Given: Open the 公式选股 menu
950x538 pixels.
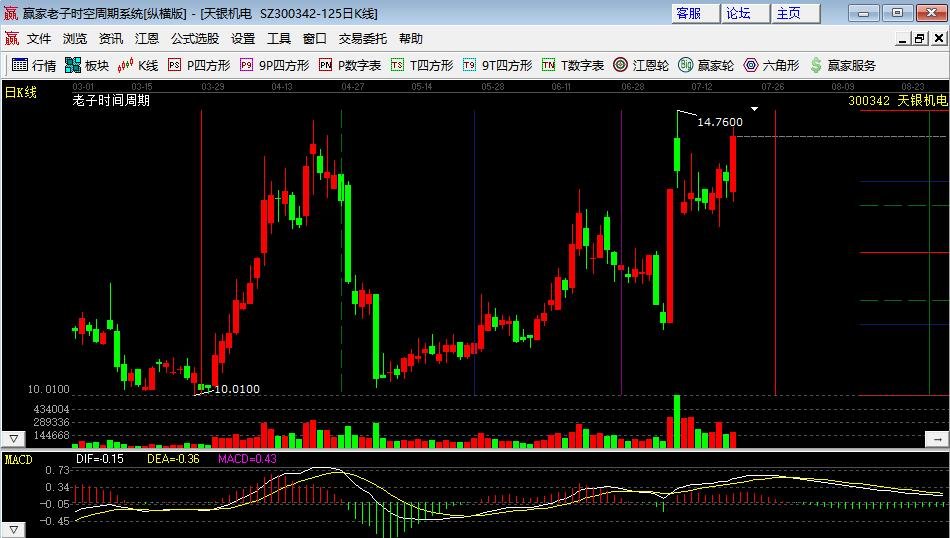Looking at the screenshot, I should (x=194, y=38).
